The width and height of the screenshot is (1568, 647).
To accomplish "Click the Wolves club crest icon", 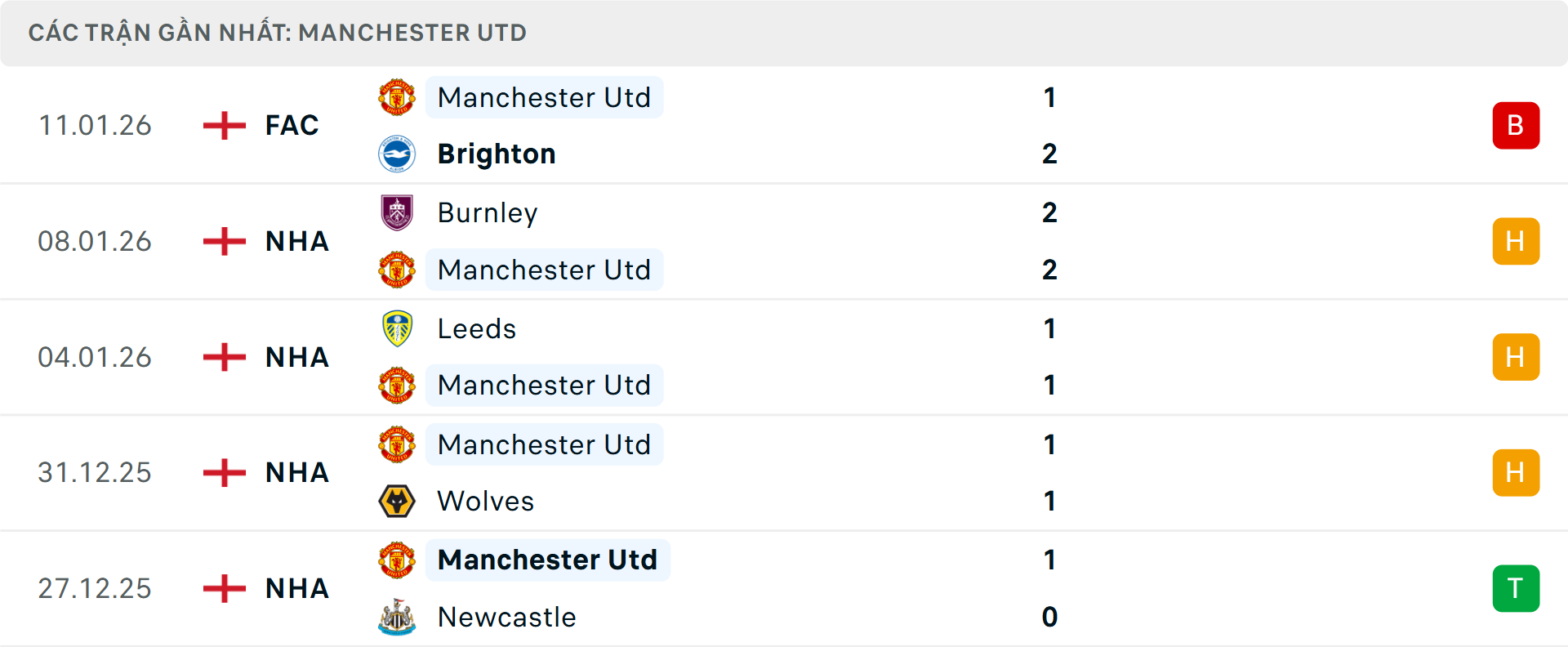I will pos(397,501).
